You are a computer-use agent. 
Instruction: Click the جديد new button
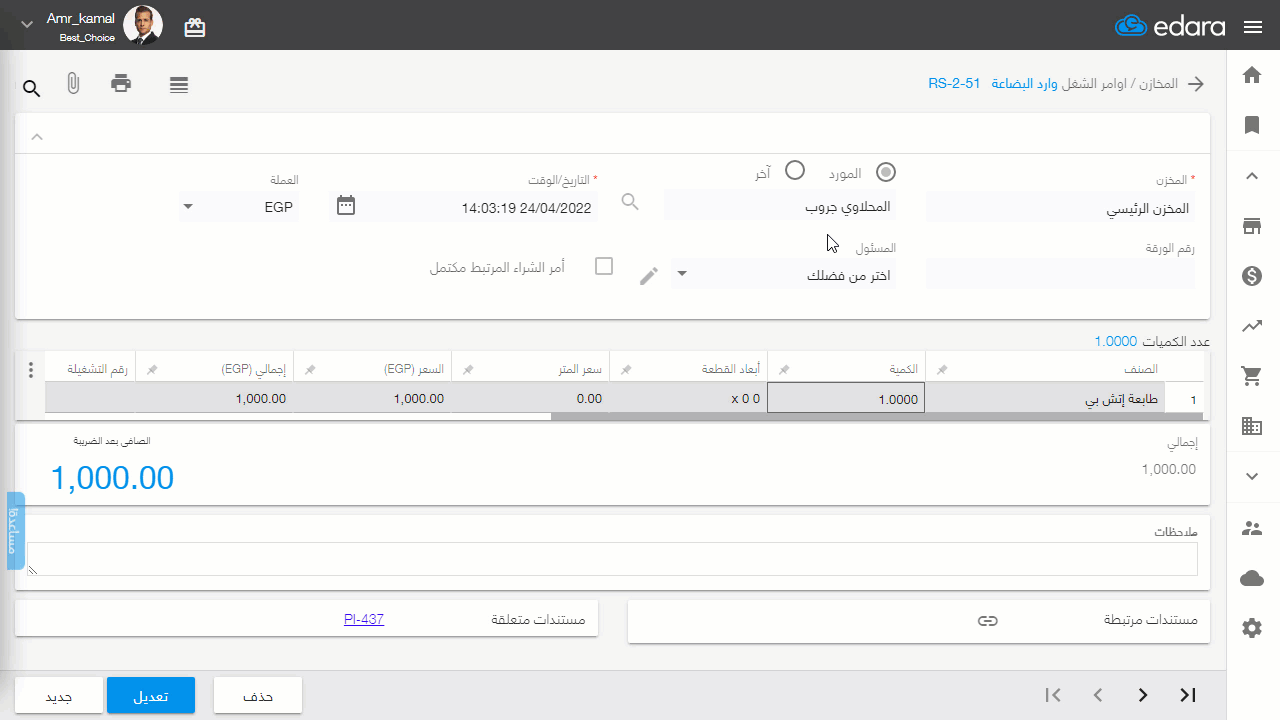[x=58, y=695]
